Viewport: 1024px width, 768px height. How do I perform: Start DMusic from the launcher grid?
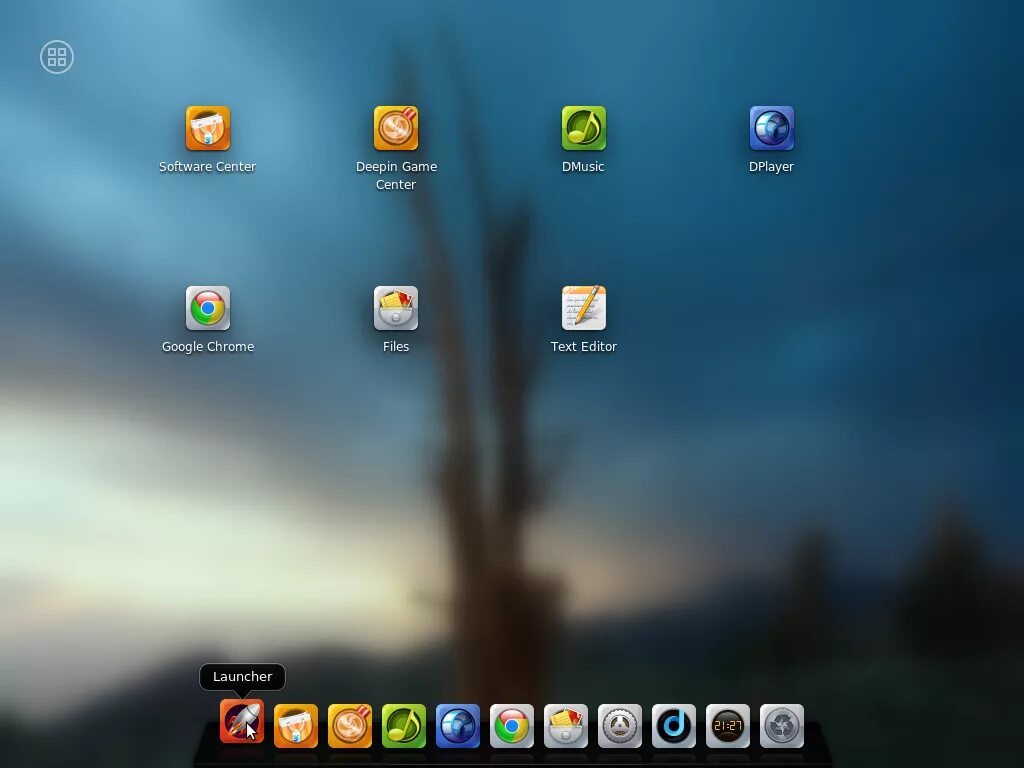(x=584, y=128)
